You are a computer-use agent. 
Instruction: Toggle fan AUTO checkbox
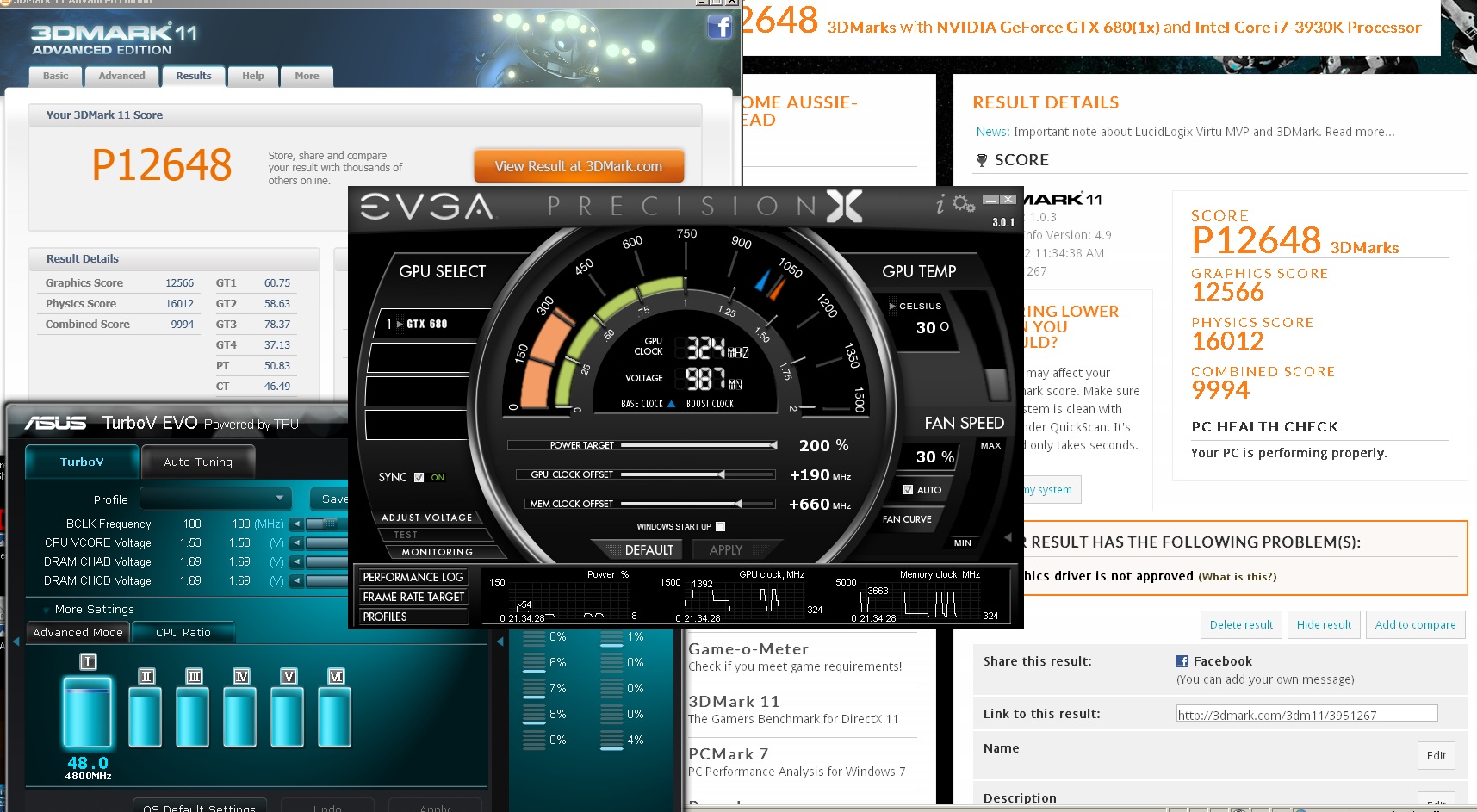point(908,489)
